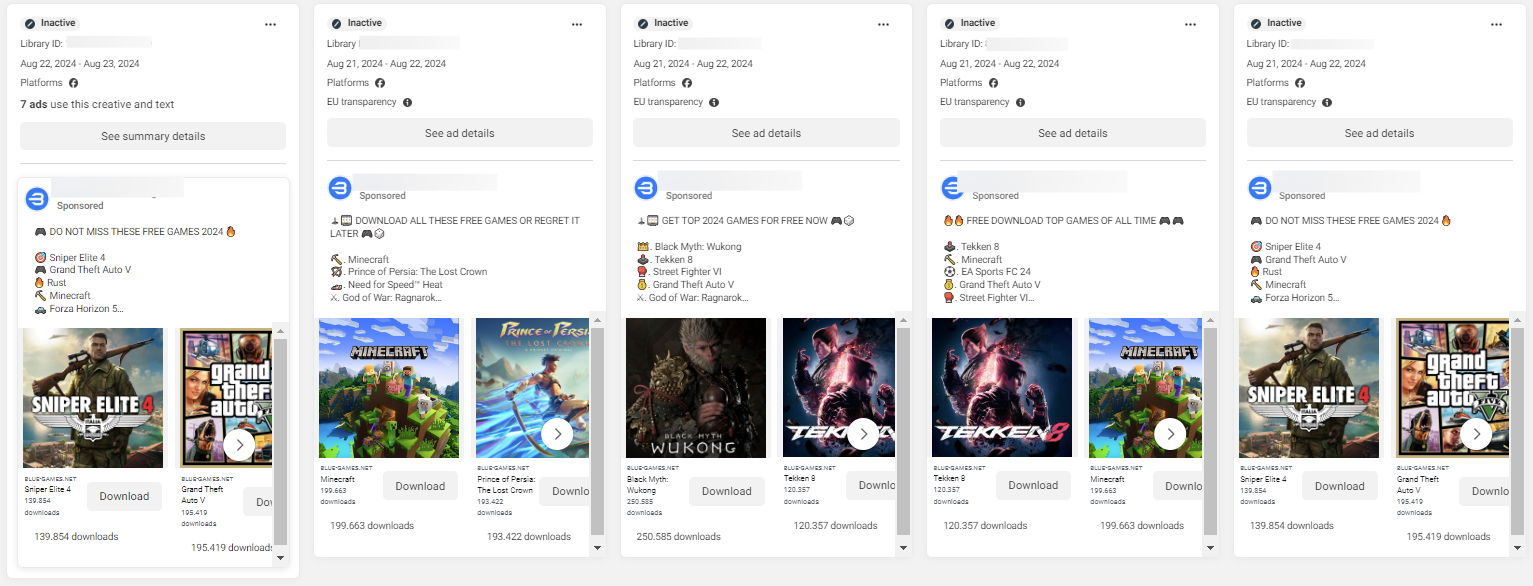Open Grand Theft Auto image on the Aug 21 ad
1533x586 pixels.
coord(1453,388)
